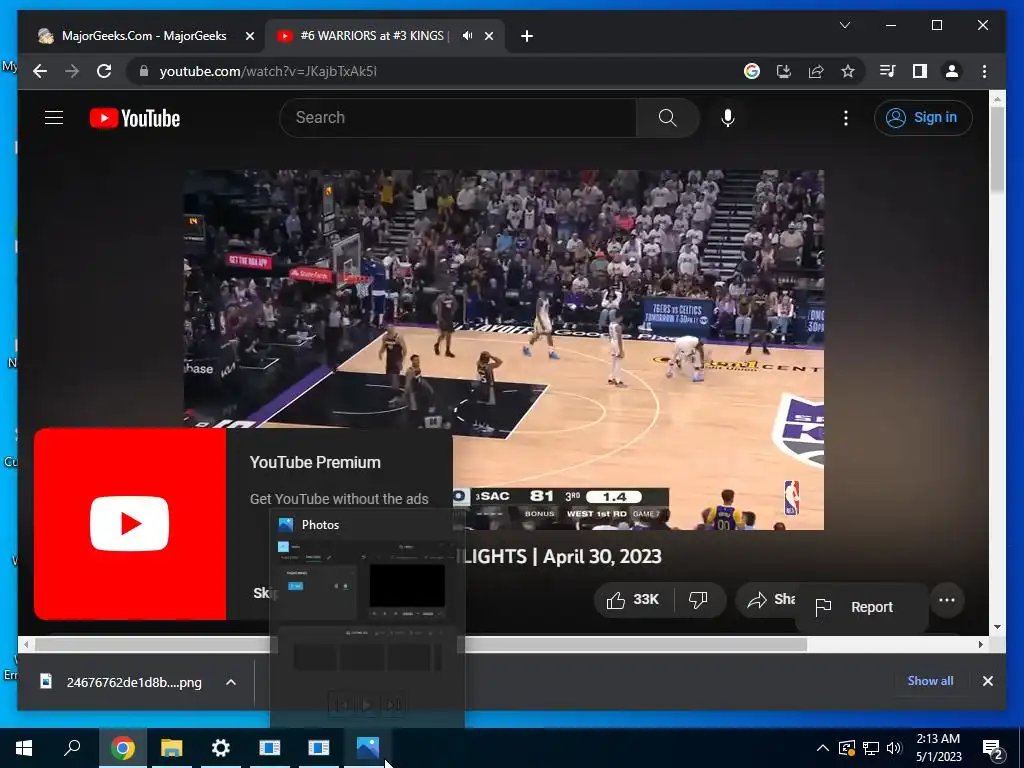Screen dimensions: 1024x768
Task: Open the volume control in system tray
Action: 894,748
